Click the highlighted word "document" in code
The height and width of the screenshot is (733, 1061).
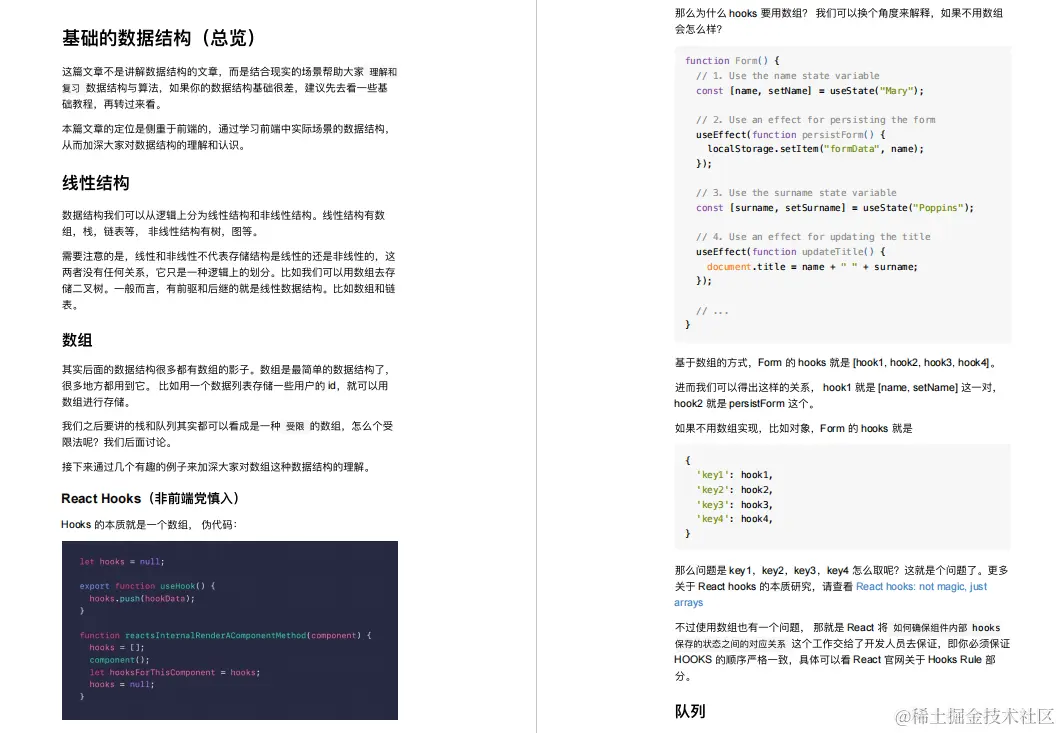(x=727, y=267)
